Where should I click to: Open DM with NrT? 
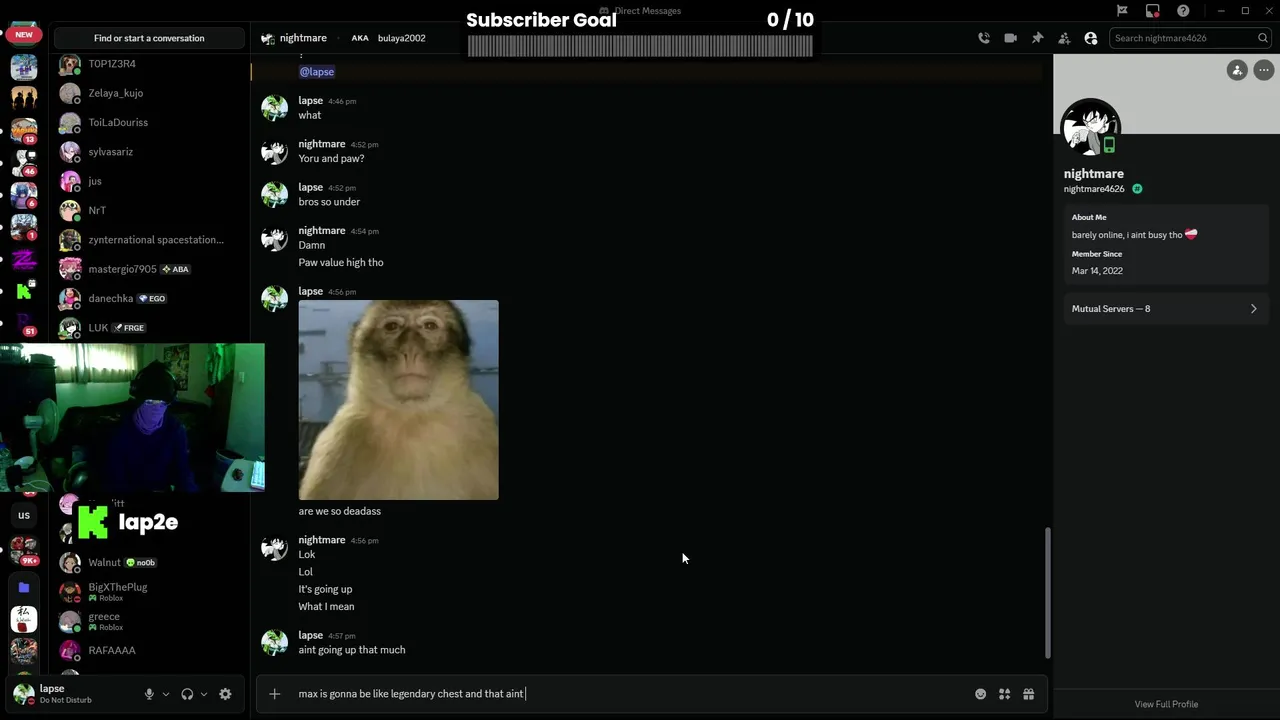[149, 210]
